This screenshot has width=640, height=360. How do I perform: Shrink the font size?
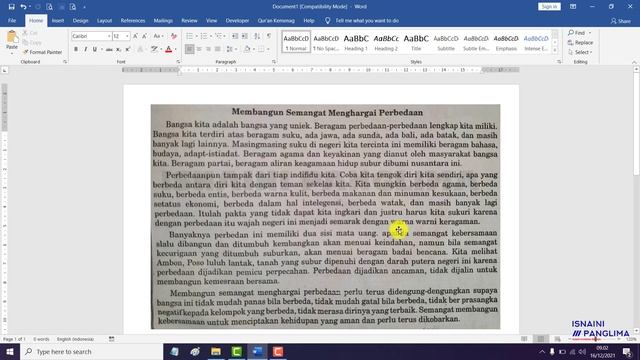coord(144,36)
